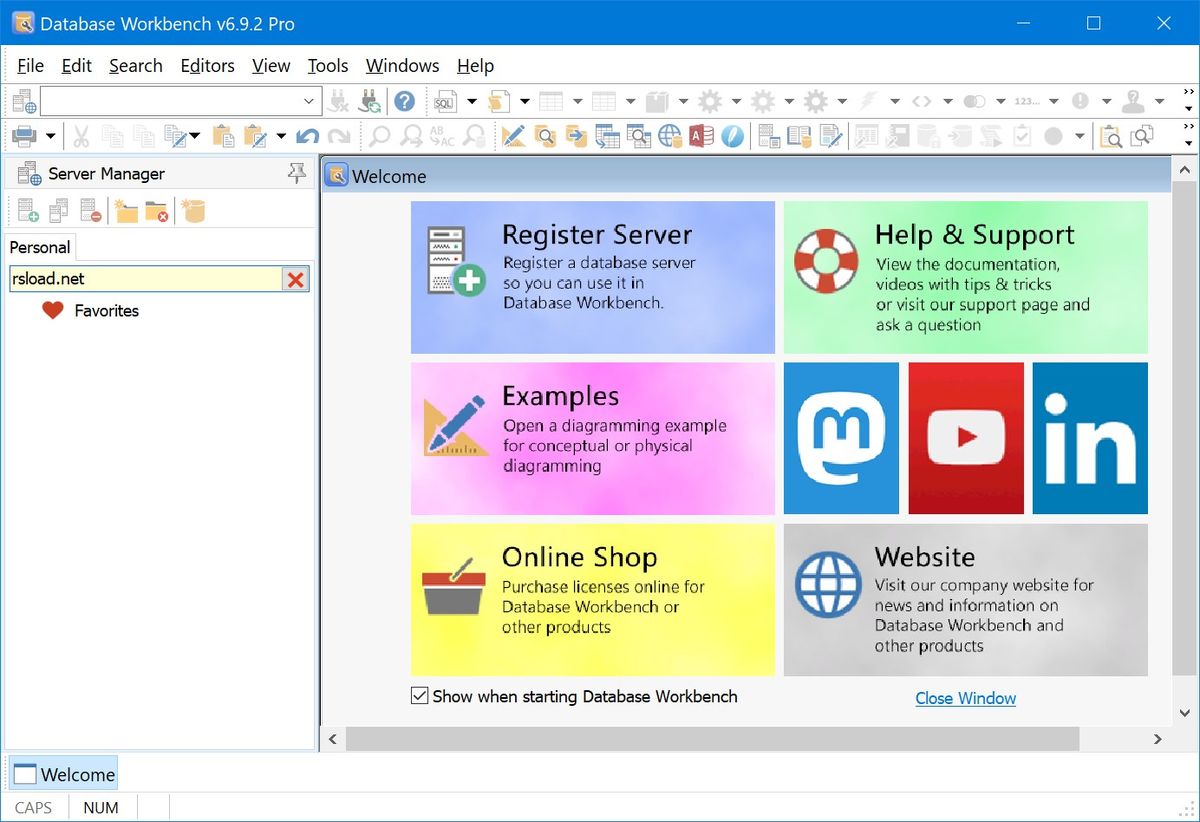Toggle the CAPS indicator in the status bar
The width and height of the screenshot is (1200, 822).
(34, 807)
